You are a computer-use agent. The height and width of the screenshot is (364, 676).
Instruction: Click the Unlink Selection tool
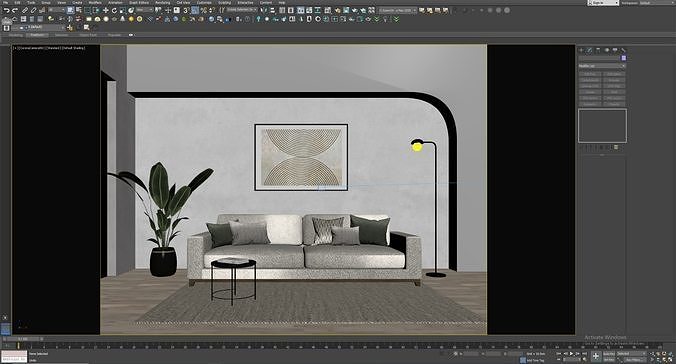pos(34,10)
